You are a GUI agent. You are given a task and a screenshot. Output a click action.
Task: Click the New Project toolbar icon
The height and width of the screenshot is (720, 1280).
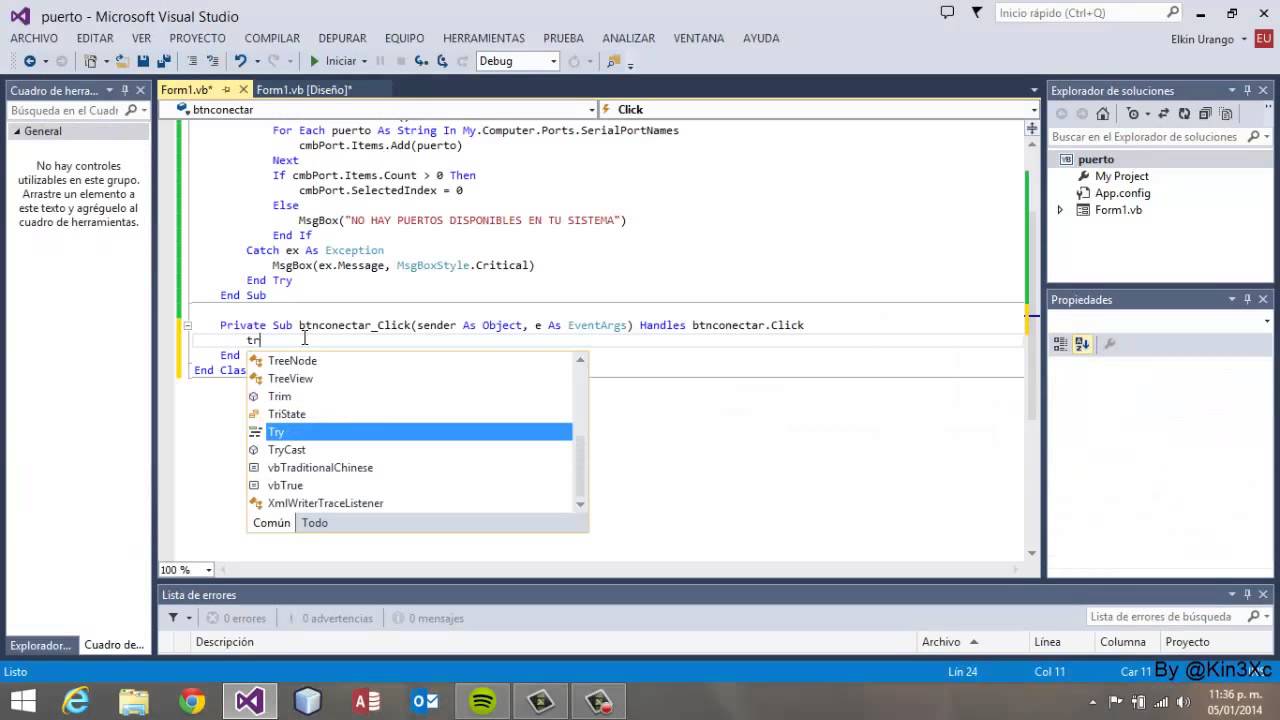[90, 61]
